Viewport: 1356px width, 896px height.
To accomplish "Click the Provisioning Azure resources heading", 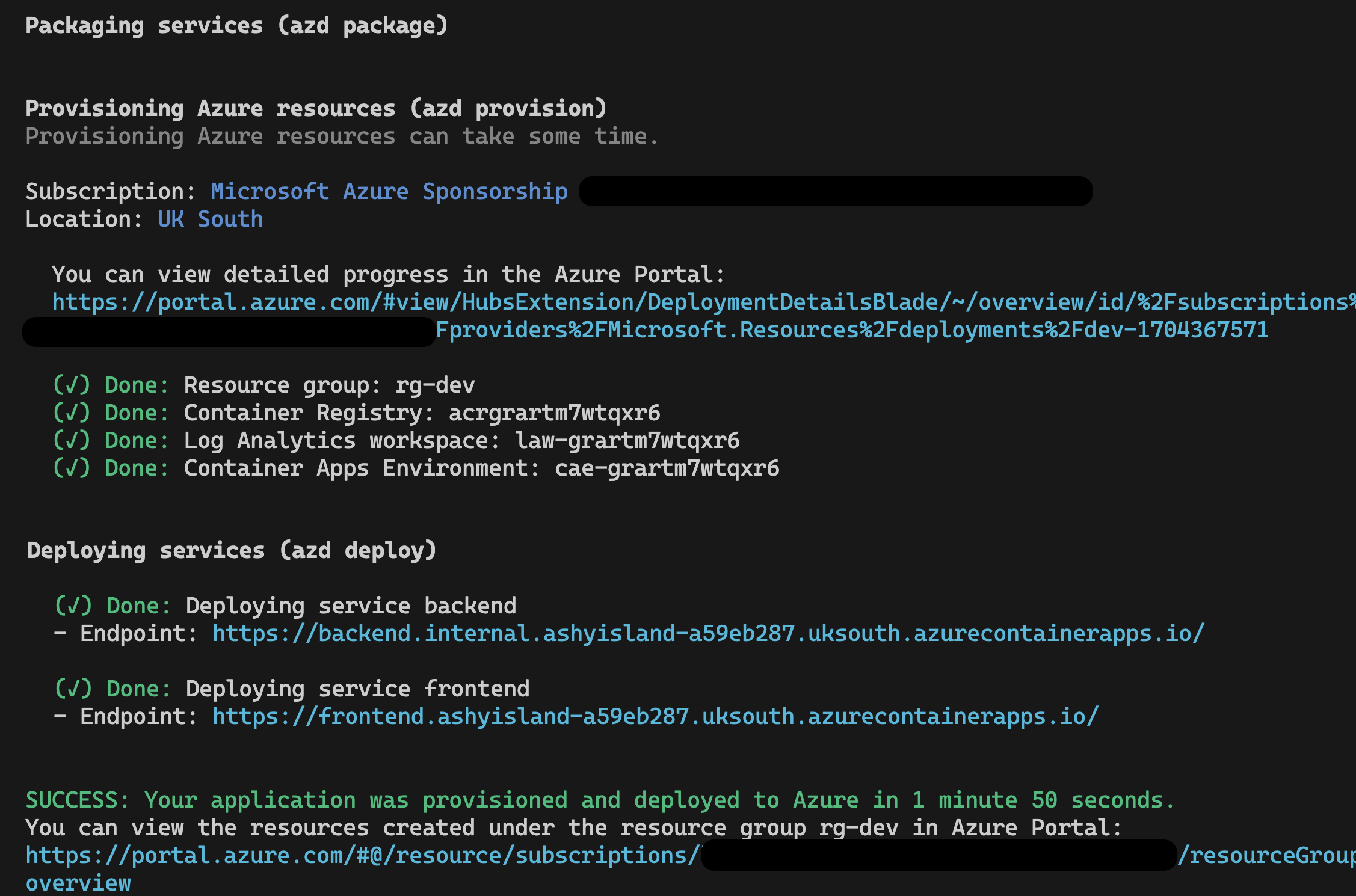I will [x=316, y=108].
